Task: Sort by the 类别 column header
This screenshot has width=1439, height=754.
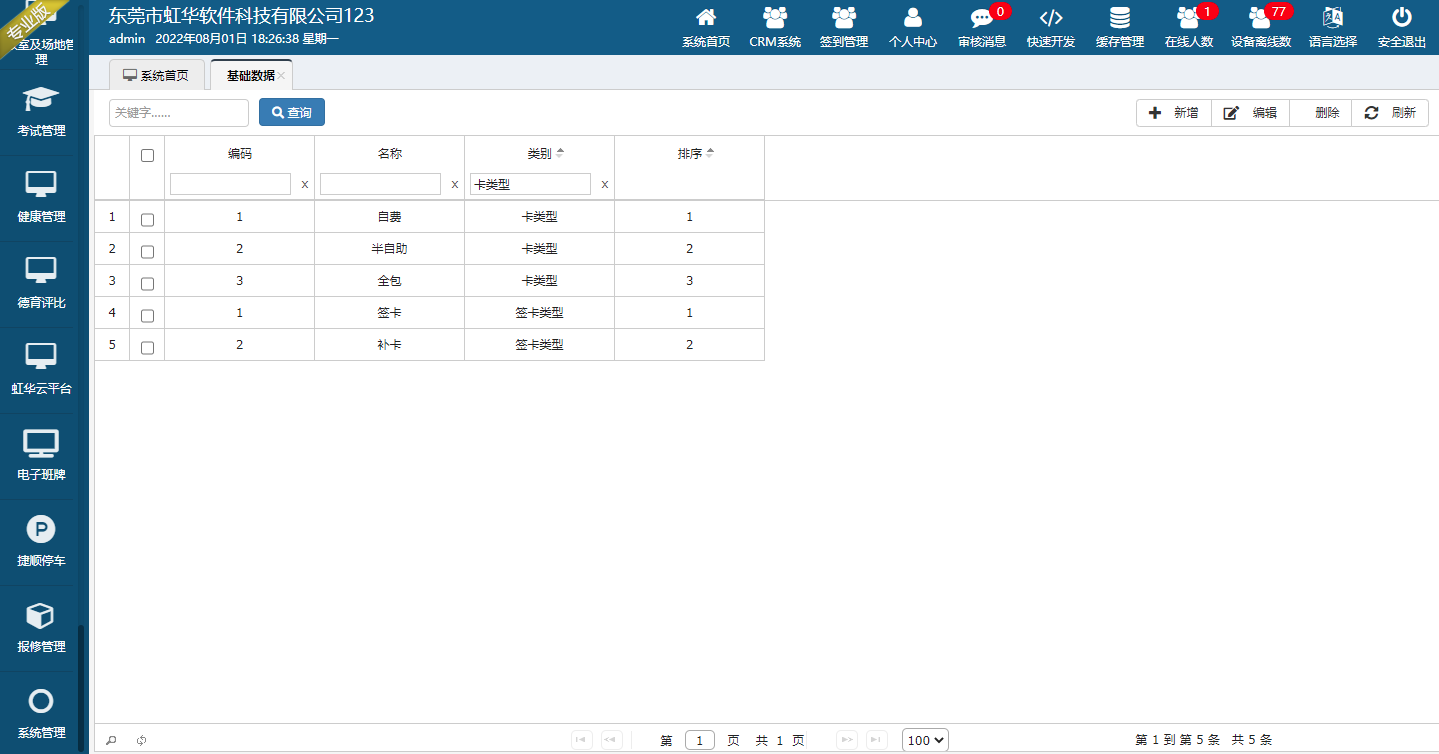Action: point(540,154)
